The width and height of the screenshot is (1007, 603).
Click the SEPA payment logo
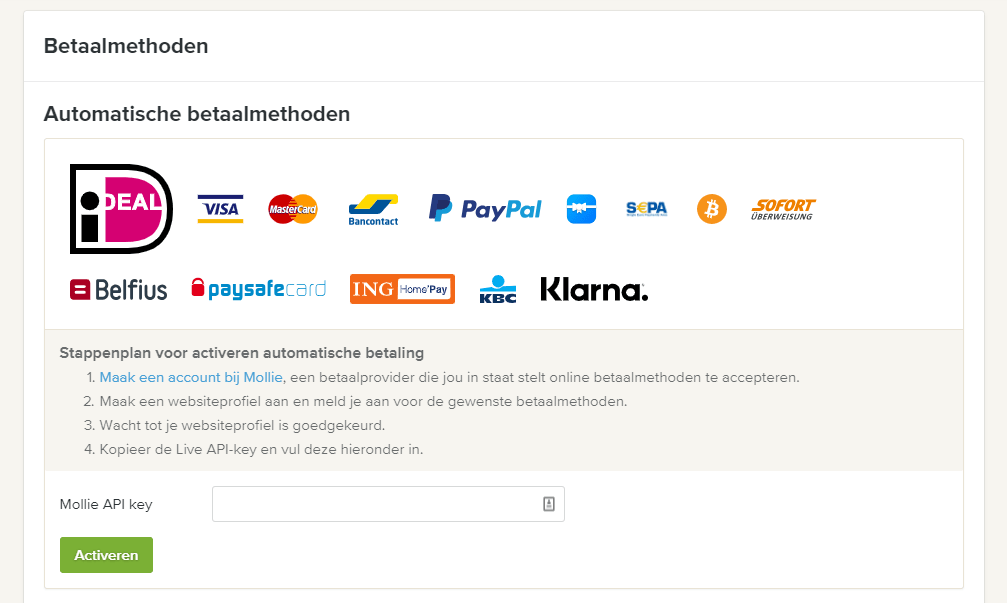pyautogui.click(x=646, y=209)
